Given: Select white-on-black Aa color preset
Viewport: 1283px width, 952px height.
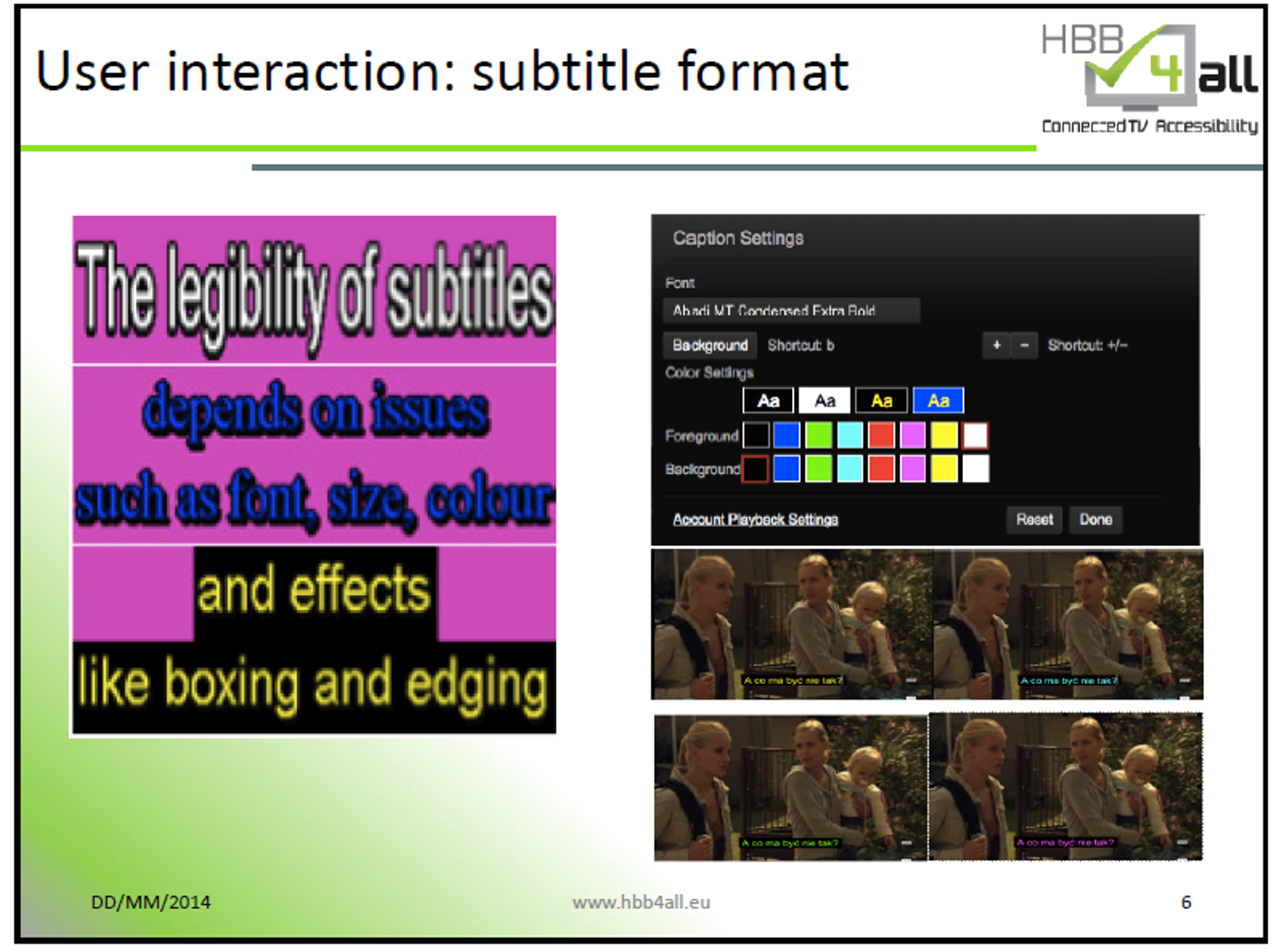Looking at the screenshot, I should tap(768, 400).
